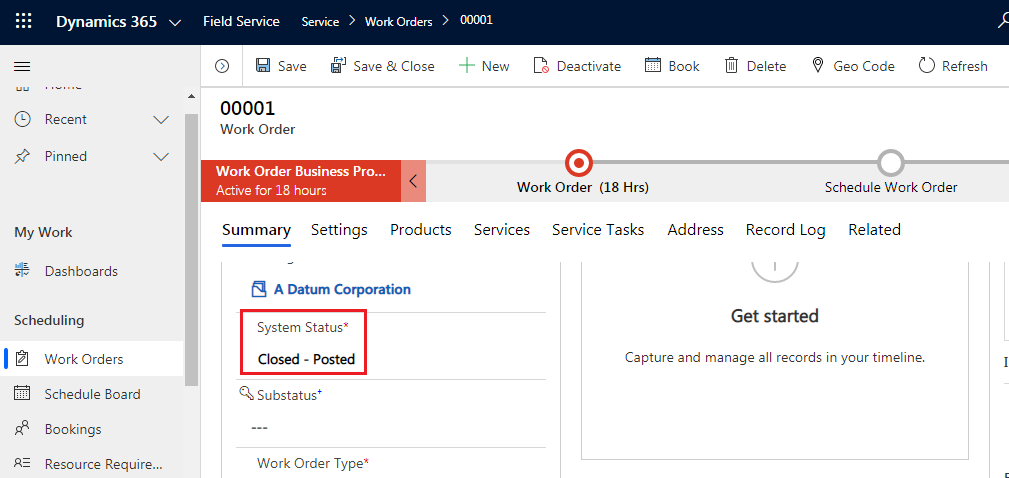This screenshot has height=478, width=1009.
Task: Click the Dashboards icon in sidebar
Action: [23, 270]
